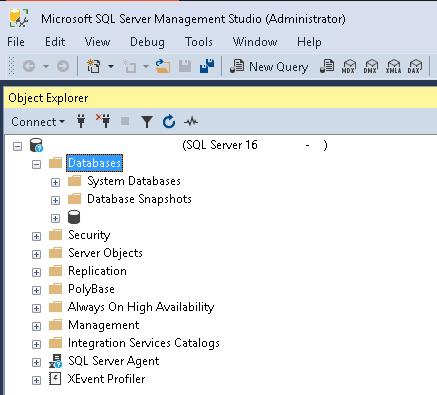Screen dimensions: 437x395
Task: Open the MDX query icon
Action: click(x=349, y=66)
